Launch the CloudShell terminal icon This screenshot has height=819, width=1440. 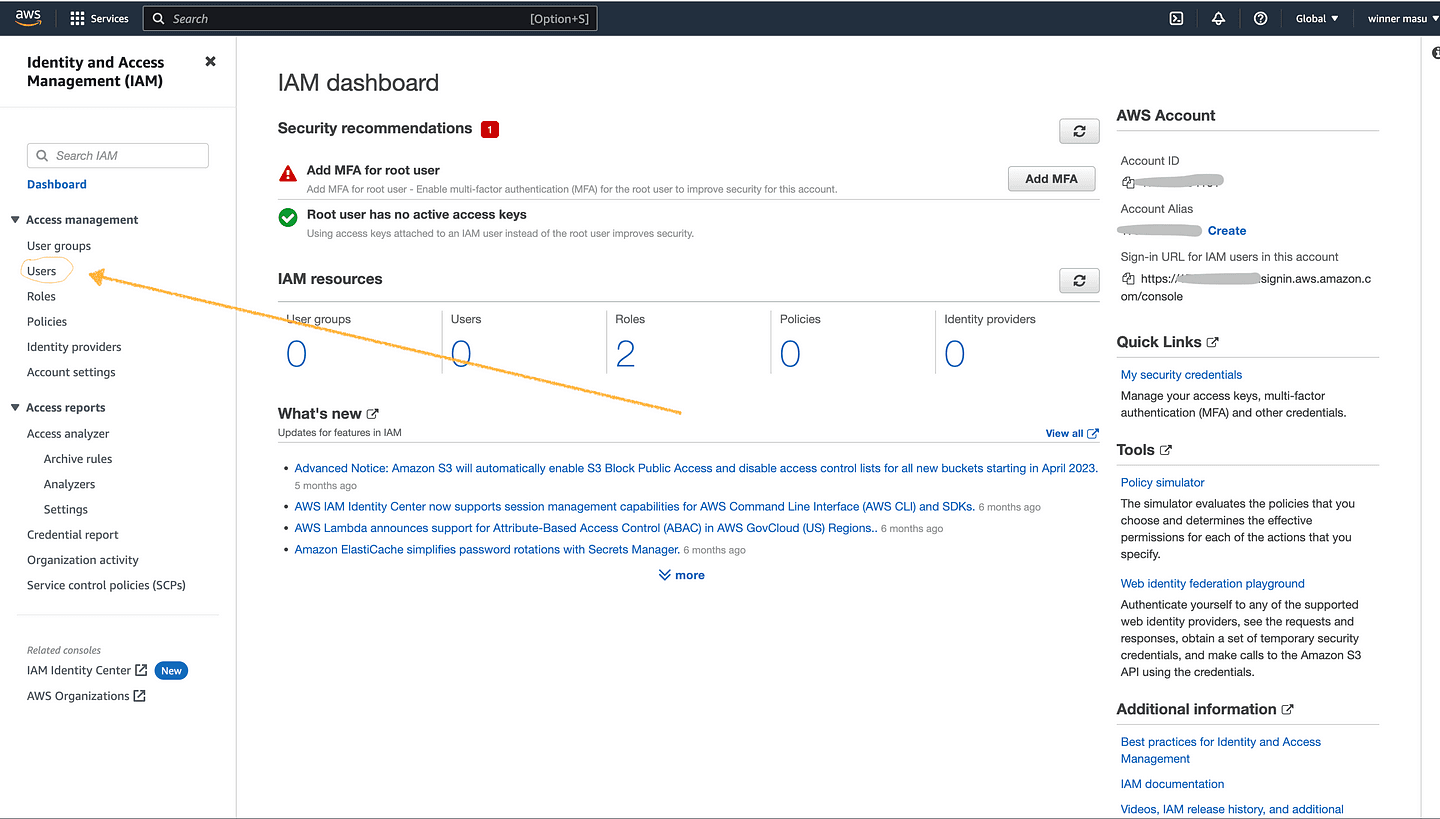1177,18
